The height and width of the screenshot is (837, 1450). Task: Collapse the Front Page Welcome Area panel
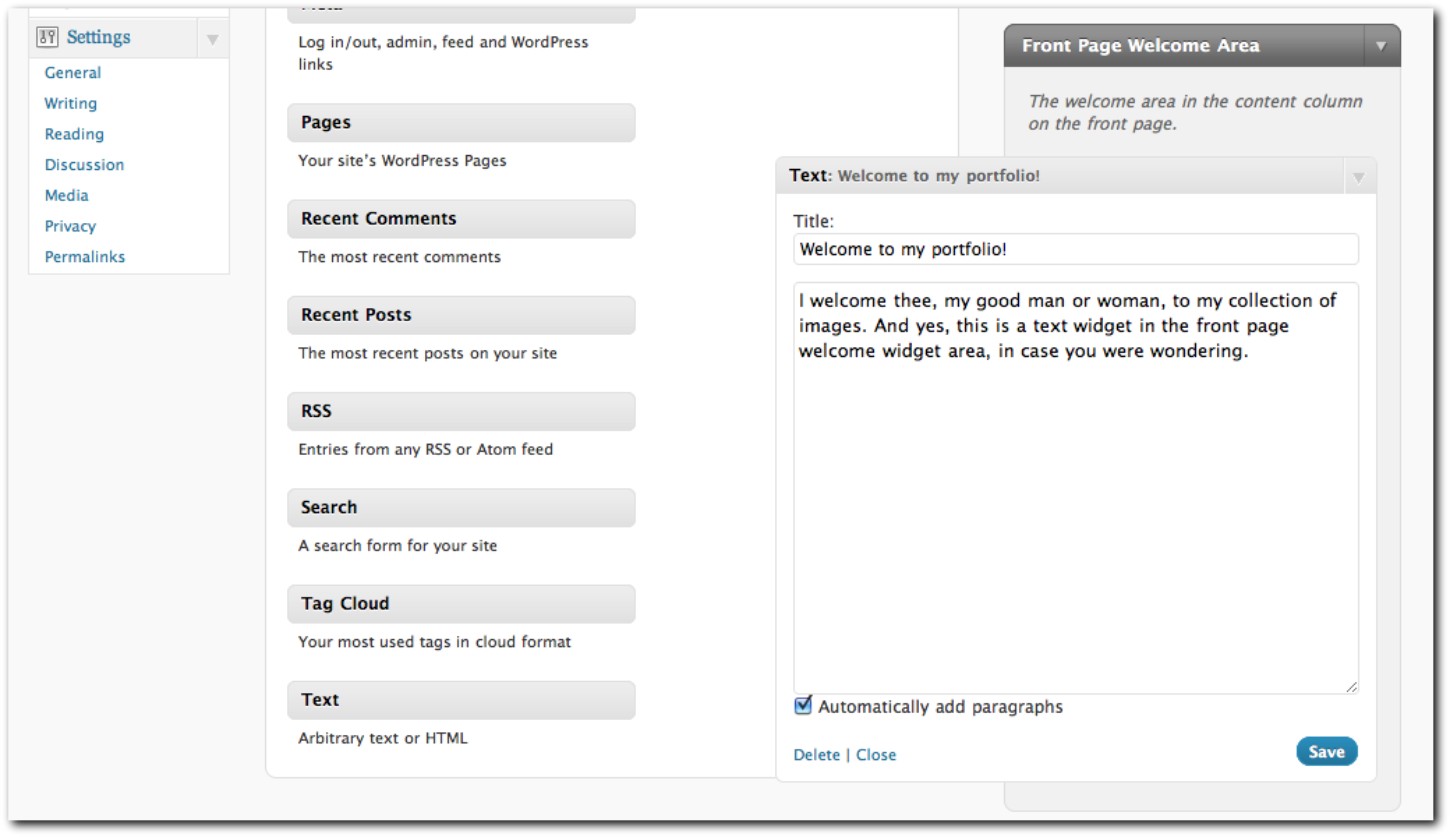pyautogui.click(x=1381, y=46)
